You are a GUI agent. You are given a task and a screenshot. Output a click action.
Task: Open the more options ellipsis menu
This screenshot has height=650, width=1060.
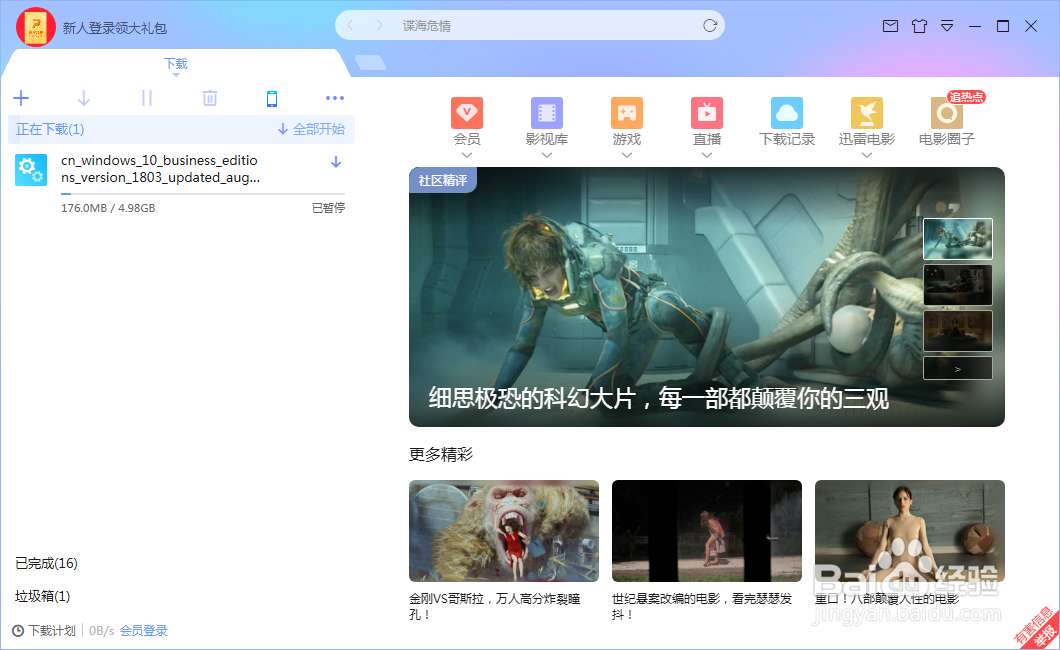tap(335, 98)
